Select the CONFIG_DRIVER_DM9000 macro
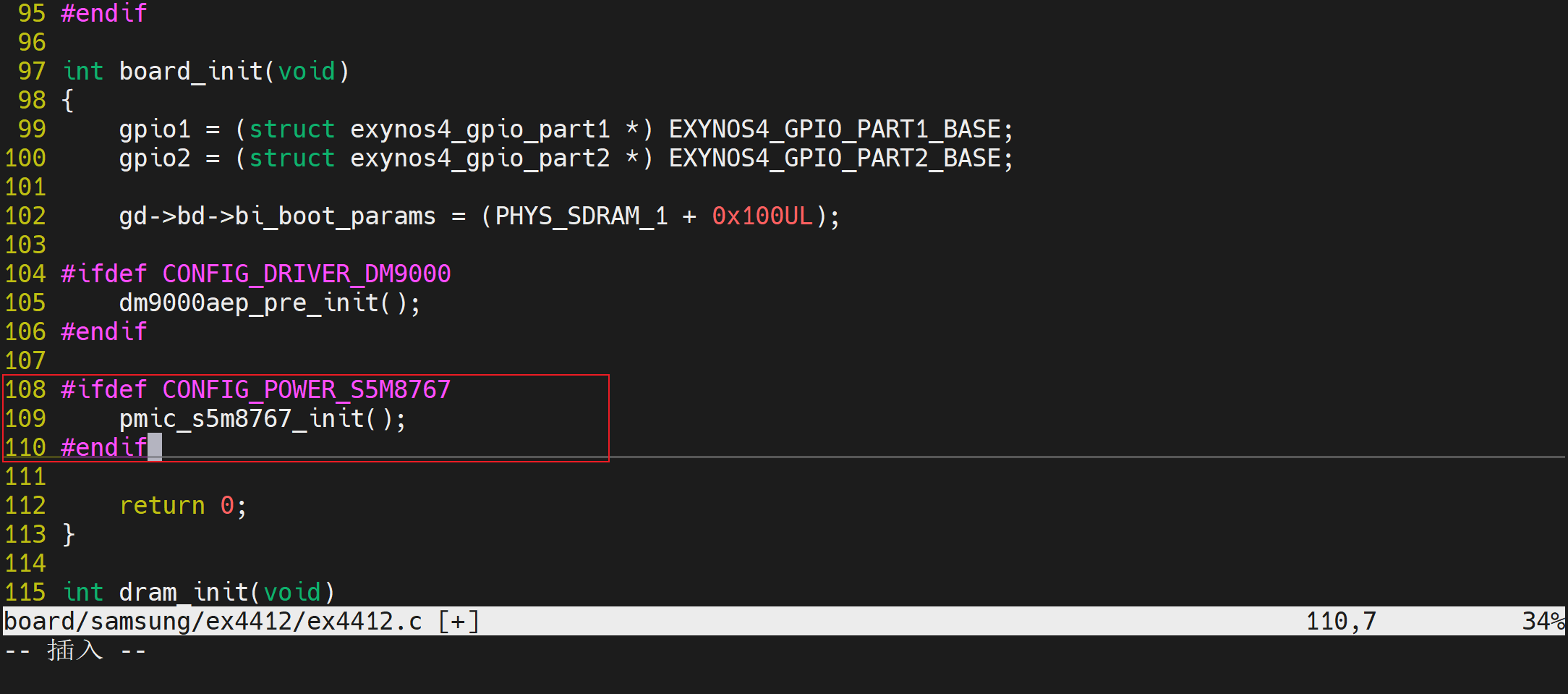 [x=307, y=274]
